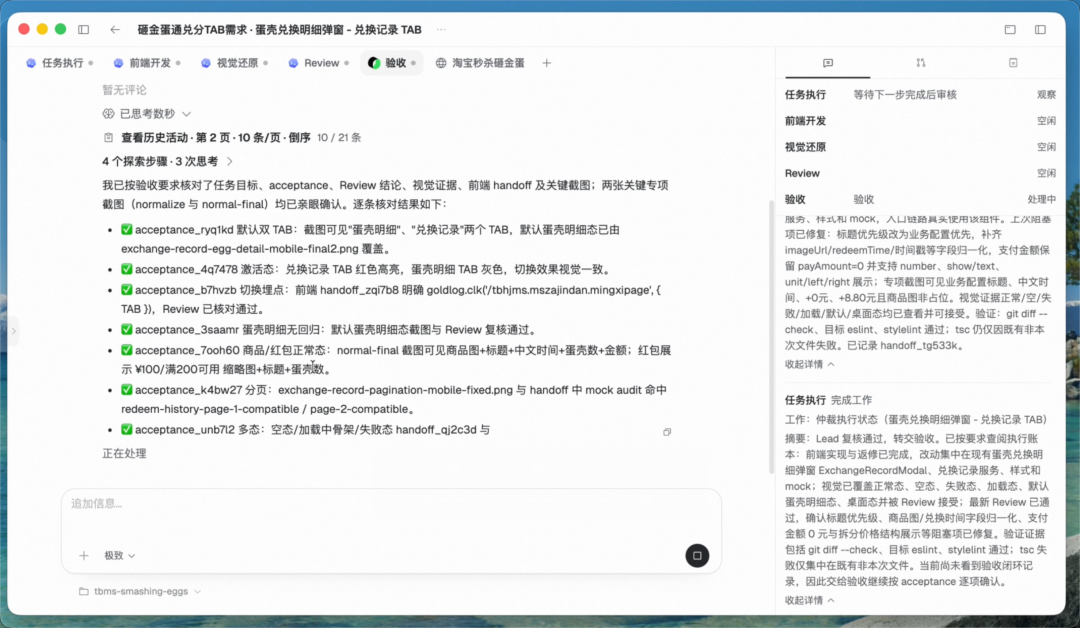Click the bottom panel layout icon at top right
Screen dimensions: 1080x628
point(1010,30)
